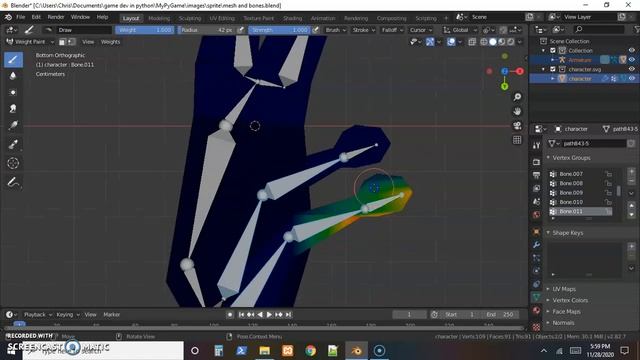Toggle Bone.007 vertex group lock

click(609, 174)
